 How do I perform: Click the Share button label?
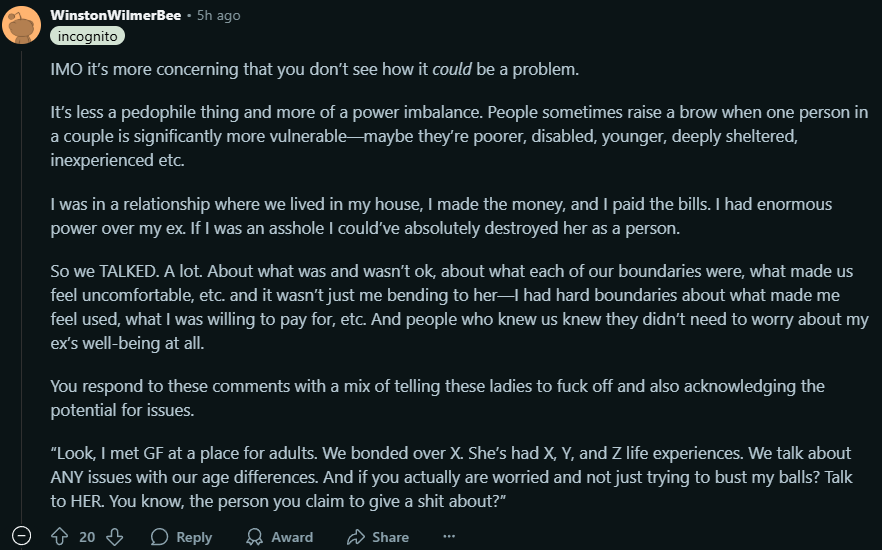pyautogui.click(x=390, y=538)
